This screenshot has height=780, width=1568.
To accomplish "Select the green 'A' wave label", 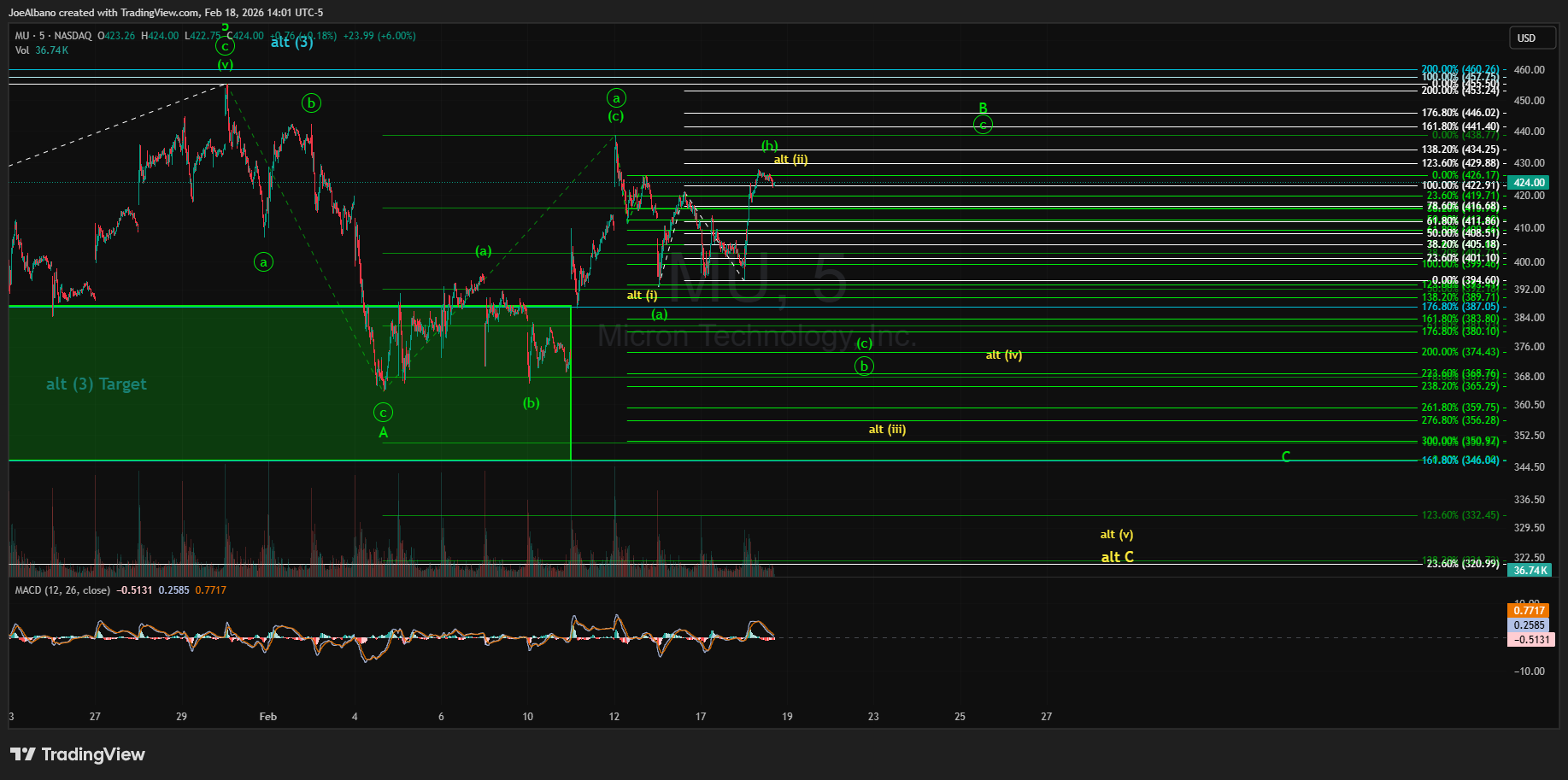I will click(x=384, y=433).
